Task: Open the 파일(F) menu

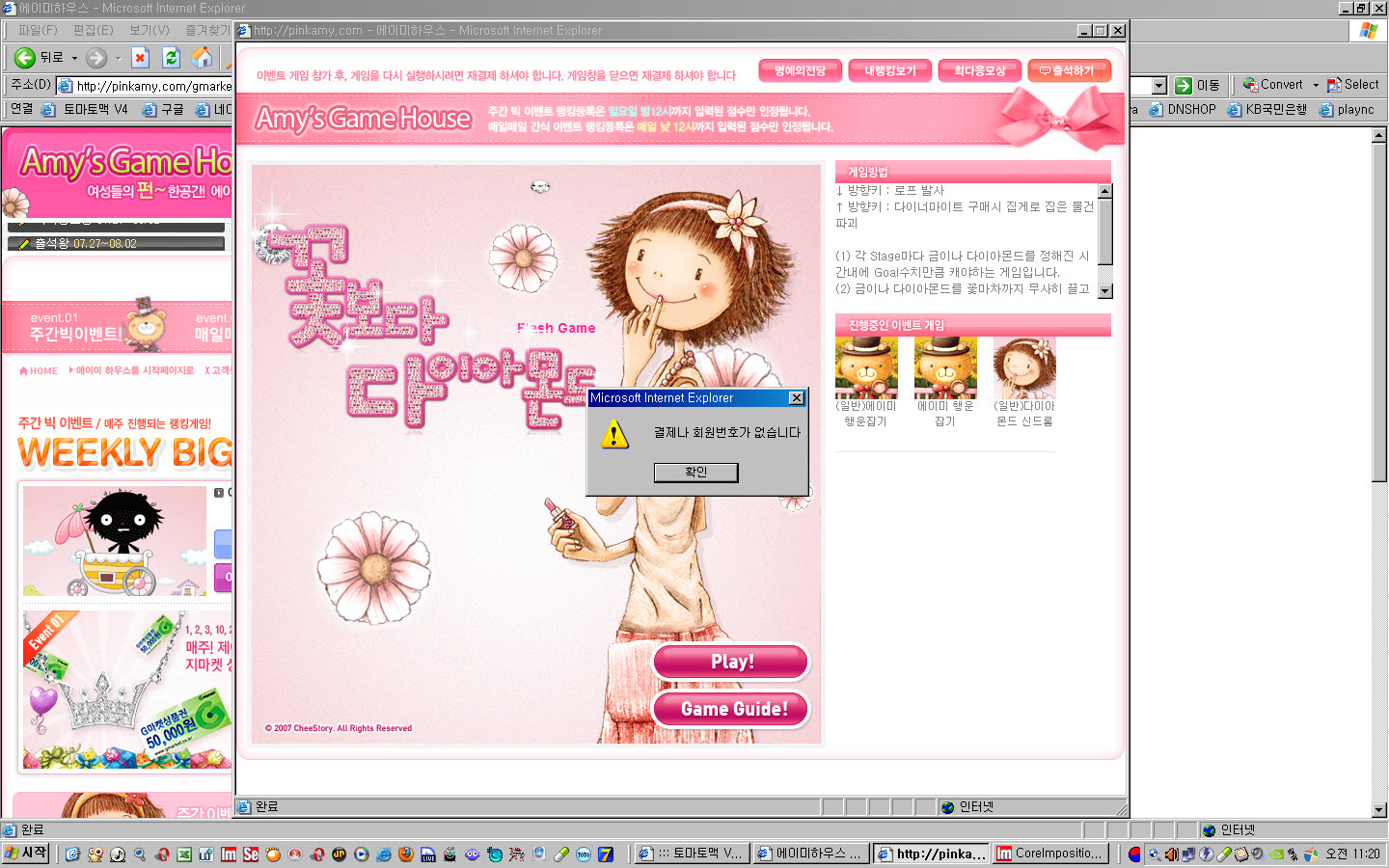Action: click(38, 30)
